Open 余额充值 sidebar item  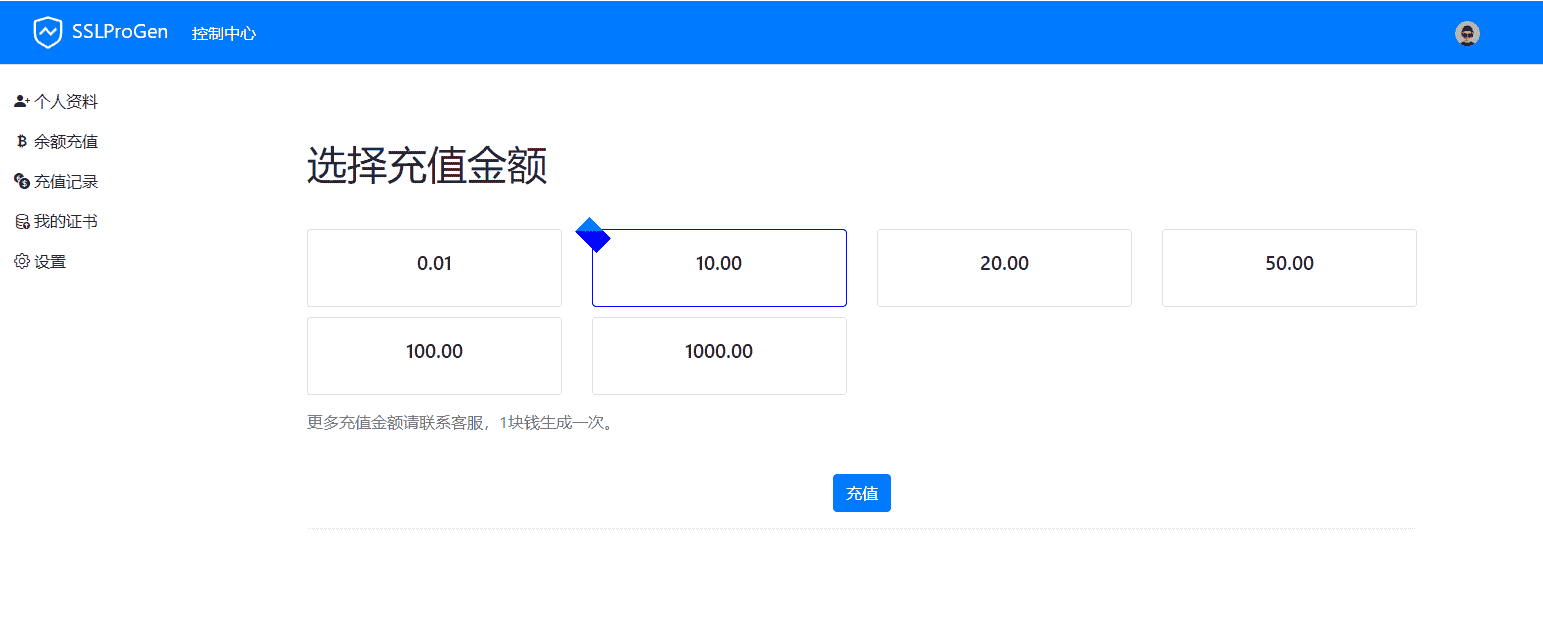[x=66, y=142]
